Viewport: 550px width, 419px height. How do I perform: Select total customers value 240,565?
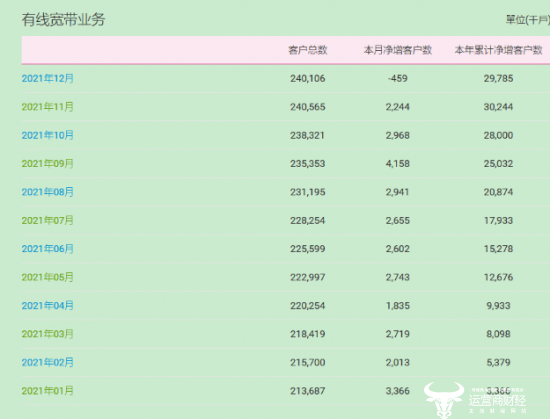[308, 107]
